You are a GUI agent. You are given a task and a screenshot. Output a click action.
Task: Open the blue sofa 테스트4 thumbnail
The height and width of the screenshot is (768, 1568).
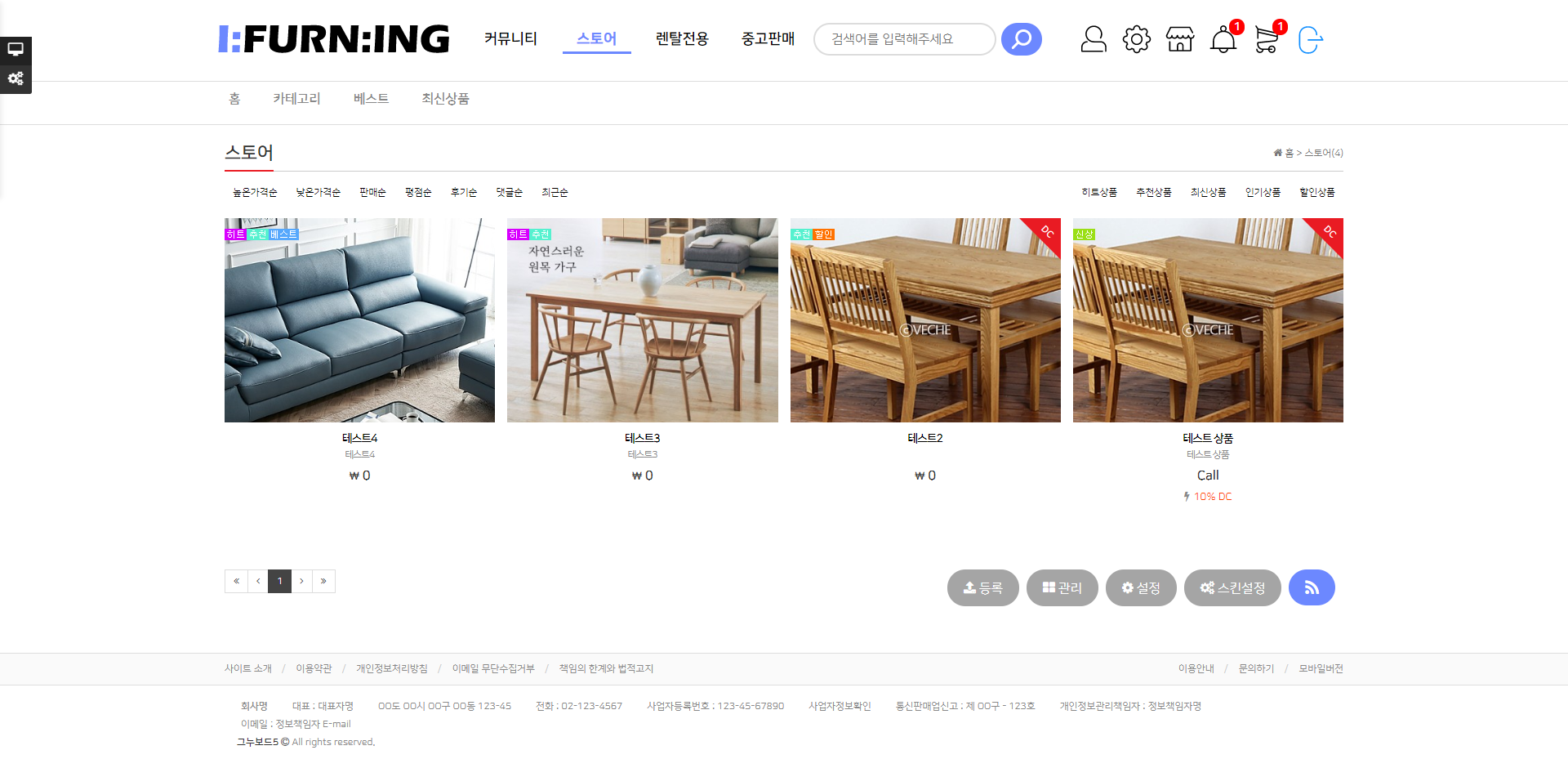pyautogui.click(x=359, y=320)
